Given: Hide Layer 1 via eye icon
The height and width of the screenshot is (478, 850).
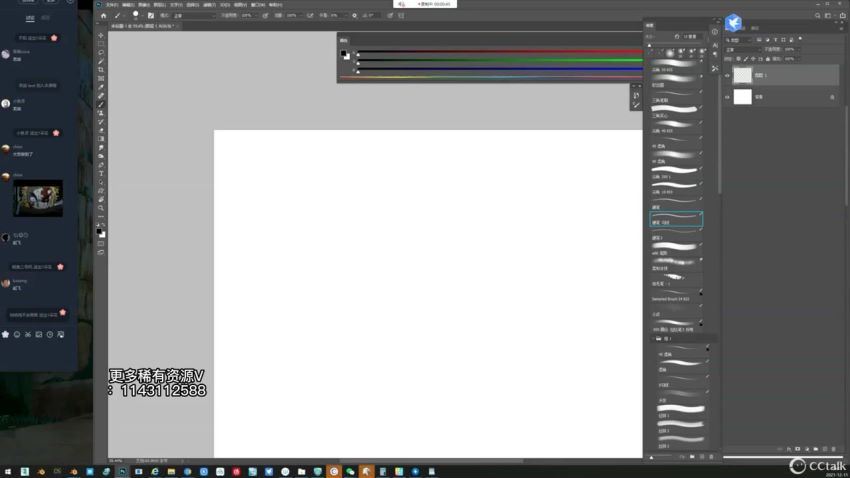Looking at the screenshot, I should tap(727, 76).
